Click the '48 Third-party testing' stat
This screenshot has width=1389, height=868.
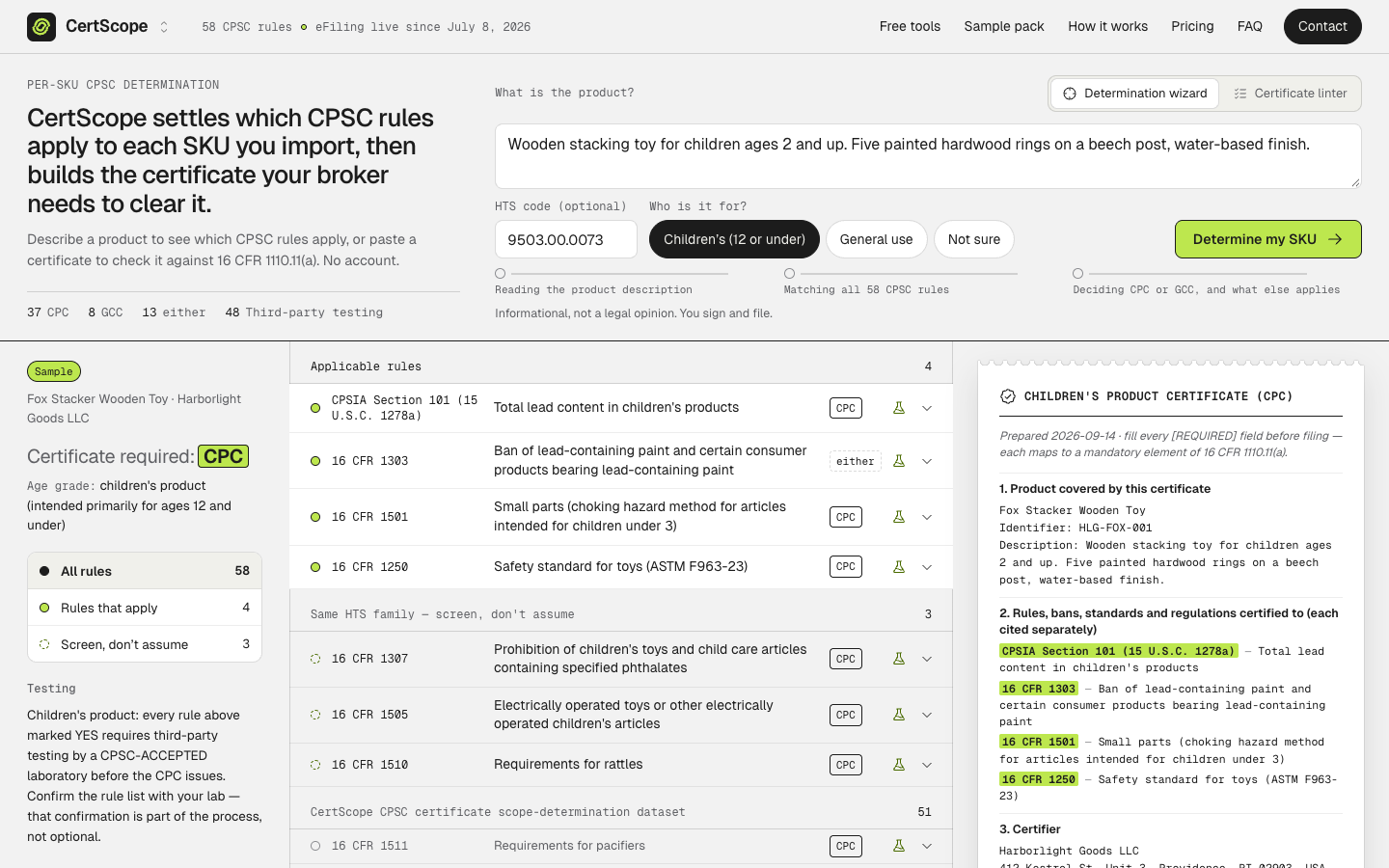pos(304,312)
